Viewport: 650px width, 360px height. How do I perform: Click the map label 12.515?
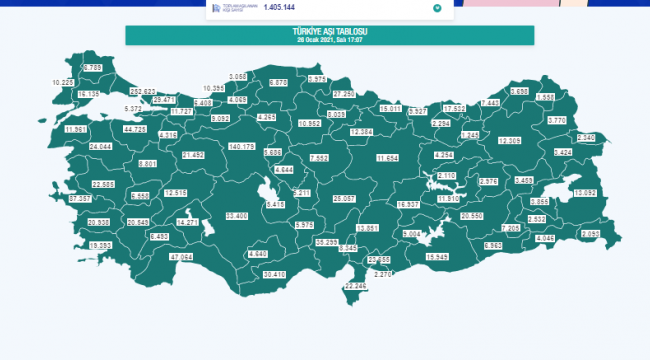175,193
